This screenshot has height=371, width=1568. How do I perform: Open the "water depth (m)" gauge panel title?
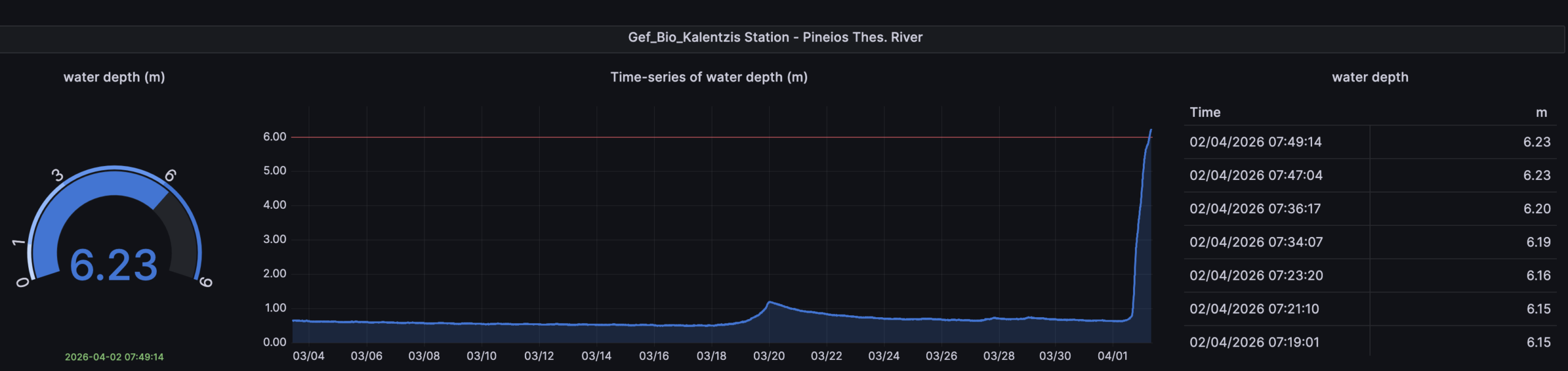114,77
